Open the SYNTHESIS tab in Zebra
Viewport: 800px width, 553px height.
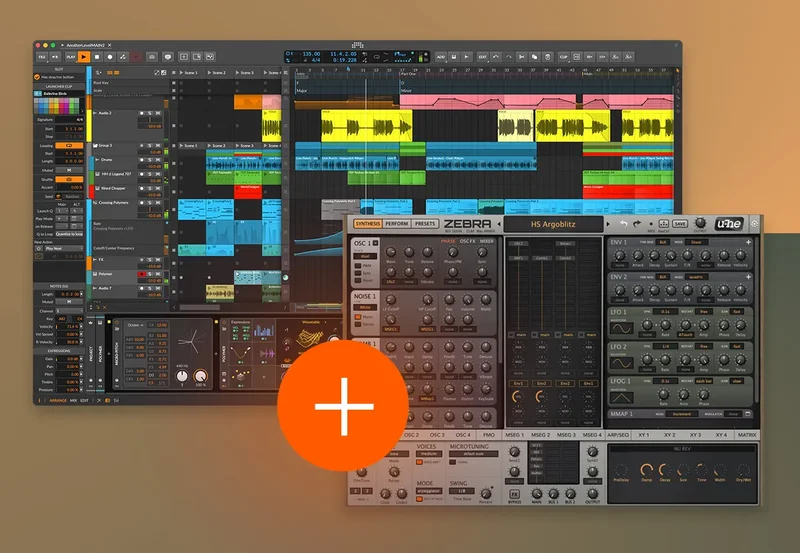(367, 223)
